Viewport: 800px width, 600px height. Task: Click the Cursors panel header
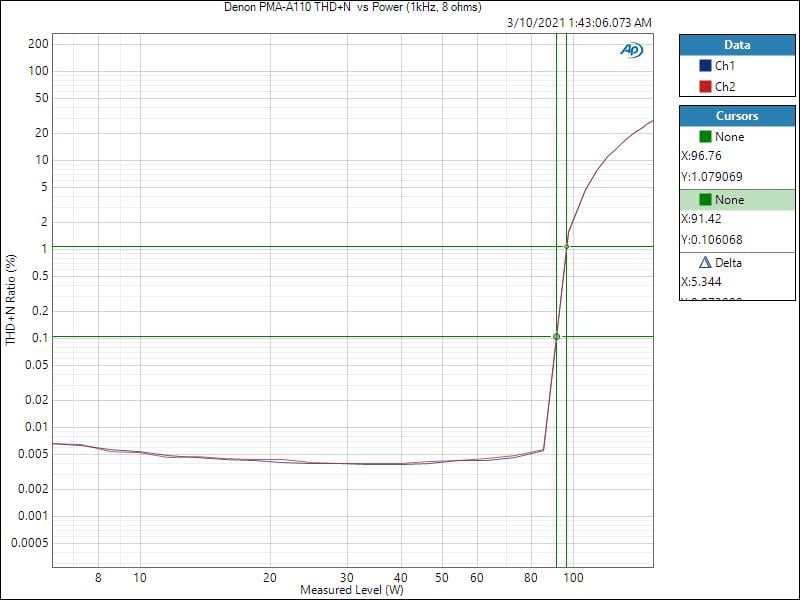coord(736,116)
